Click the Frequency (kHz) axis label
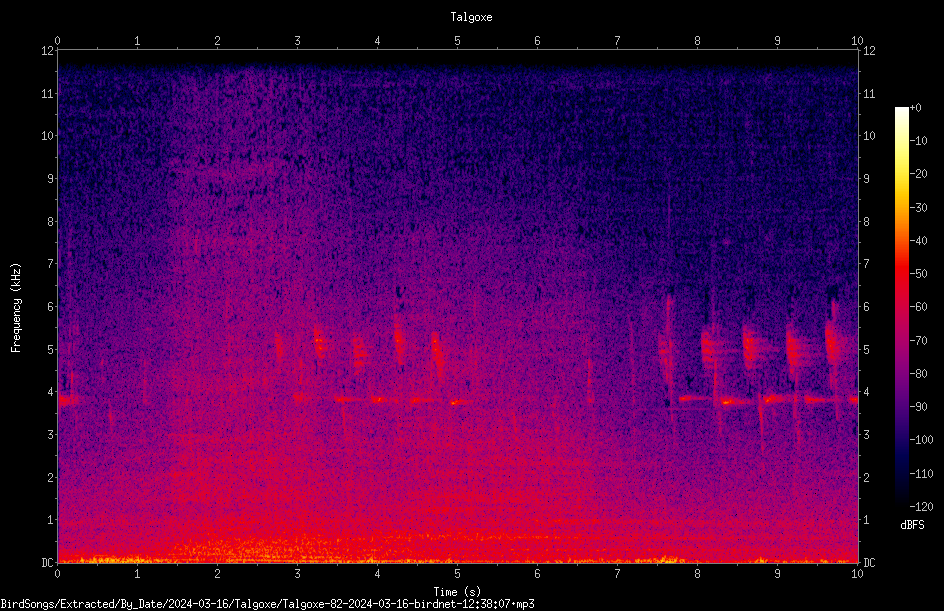The height and width of the screenshot is (611, 944). (x=16, y=308)
